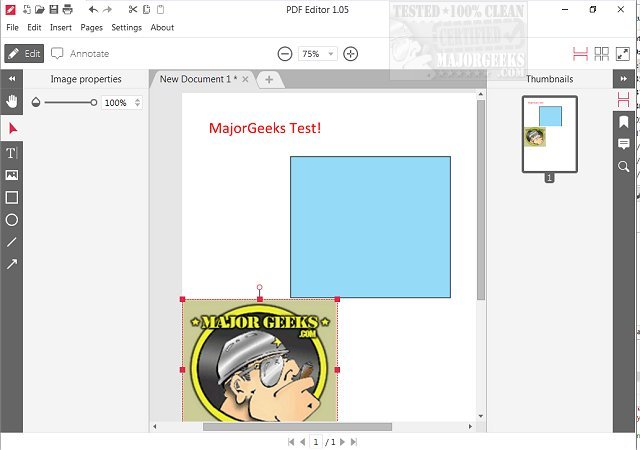The image size is (640, 450).
Task: Click the image rotation handle
Action: click(x=260, y=287)
